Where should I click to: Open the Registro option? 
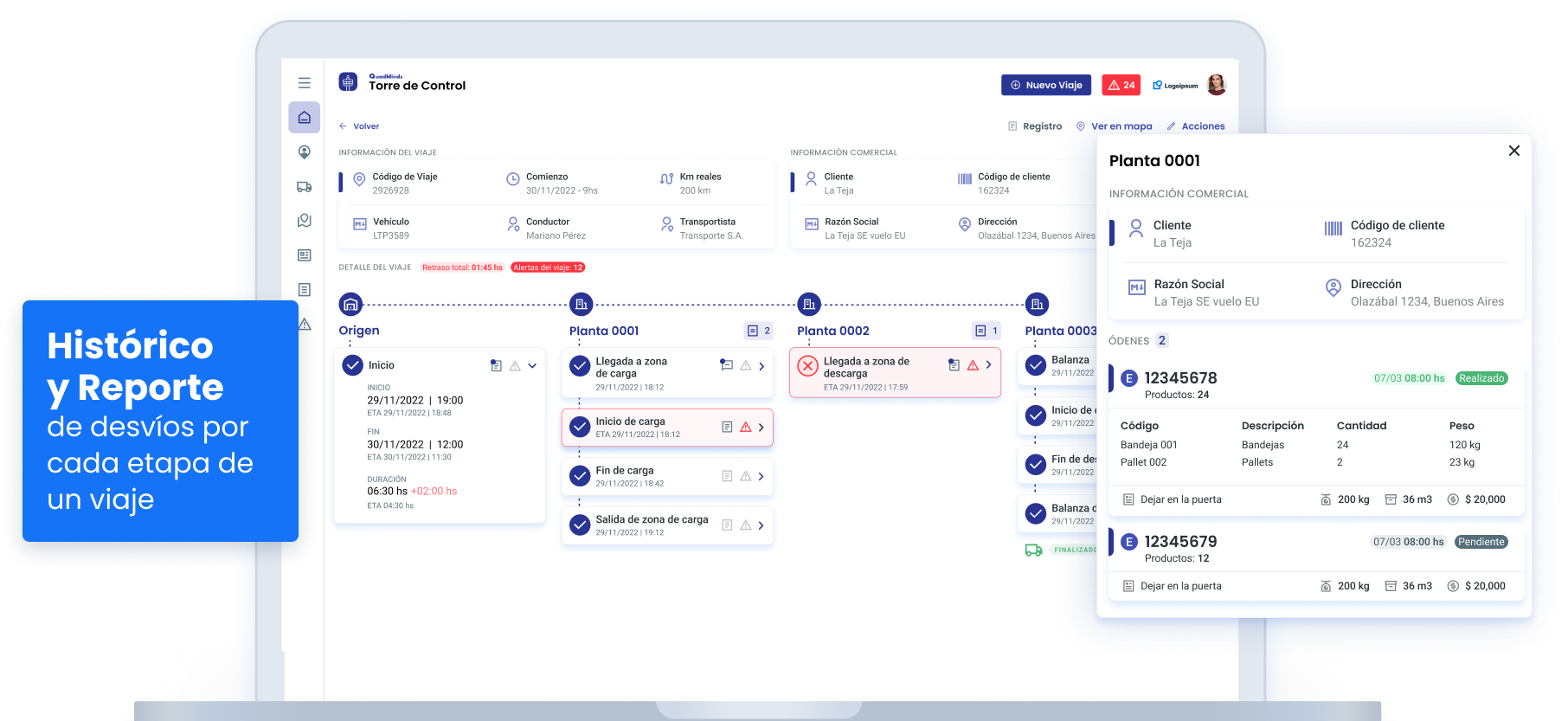click(1035, 126)
